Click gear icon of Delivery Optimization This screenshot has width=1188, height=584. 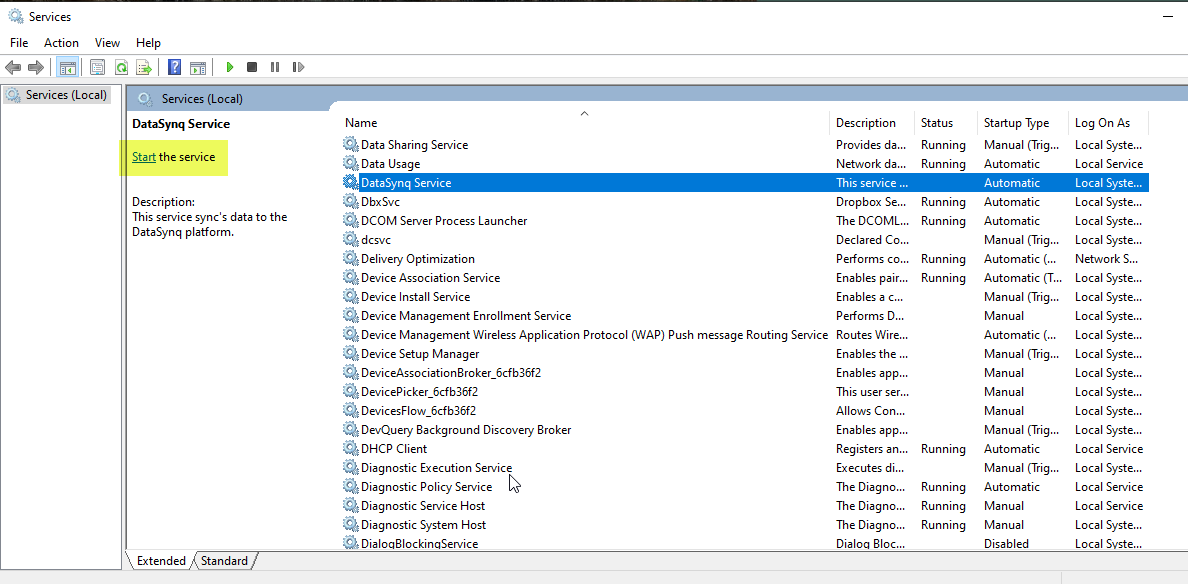[350, 259]
